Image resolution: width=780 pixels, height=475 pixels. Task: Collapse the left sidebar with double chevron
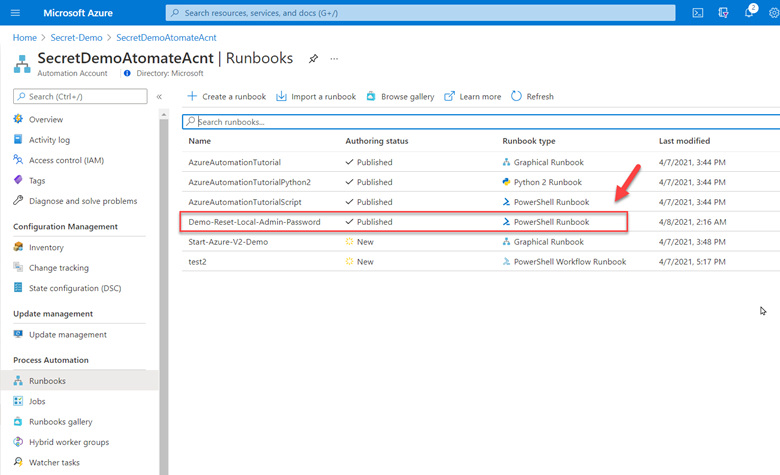[159, 97]
